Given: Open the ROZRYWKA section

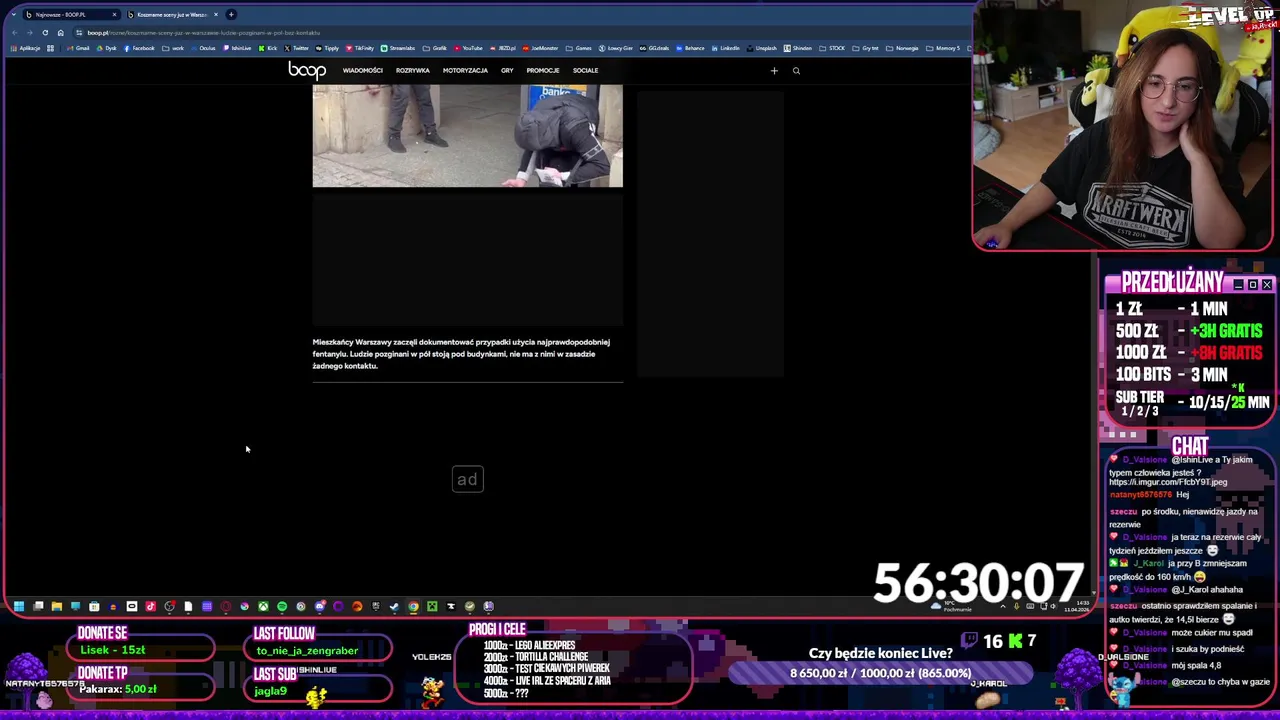Looking at the screenshot, I should [x=412, y=70].
